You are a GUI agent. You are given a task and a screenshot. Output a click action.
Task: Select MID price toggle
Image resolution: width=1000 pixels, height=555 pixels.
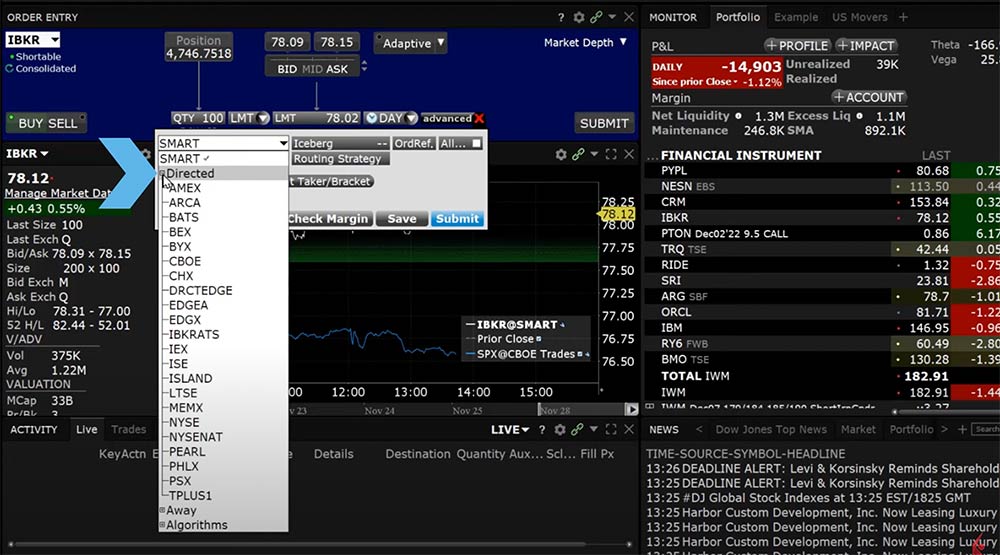312,69
